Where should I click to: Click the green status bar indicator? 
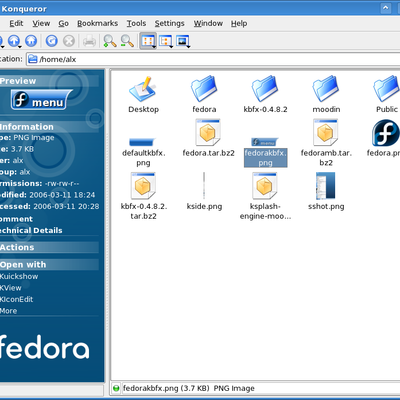[x=116, y=388]
